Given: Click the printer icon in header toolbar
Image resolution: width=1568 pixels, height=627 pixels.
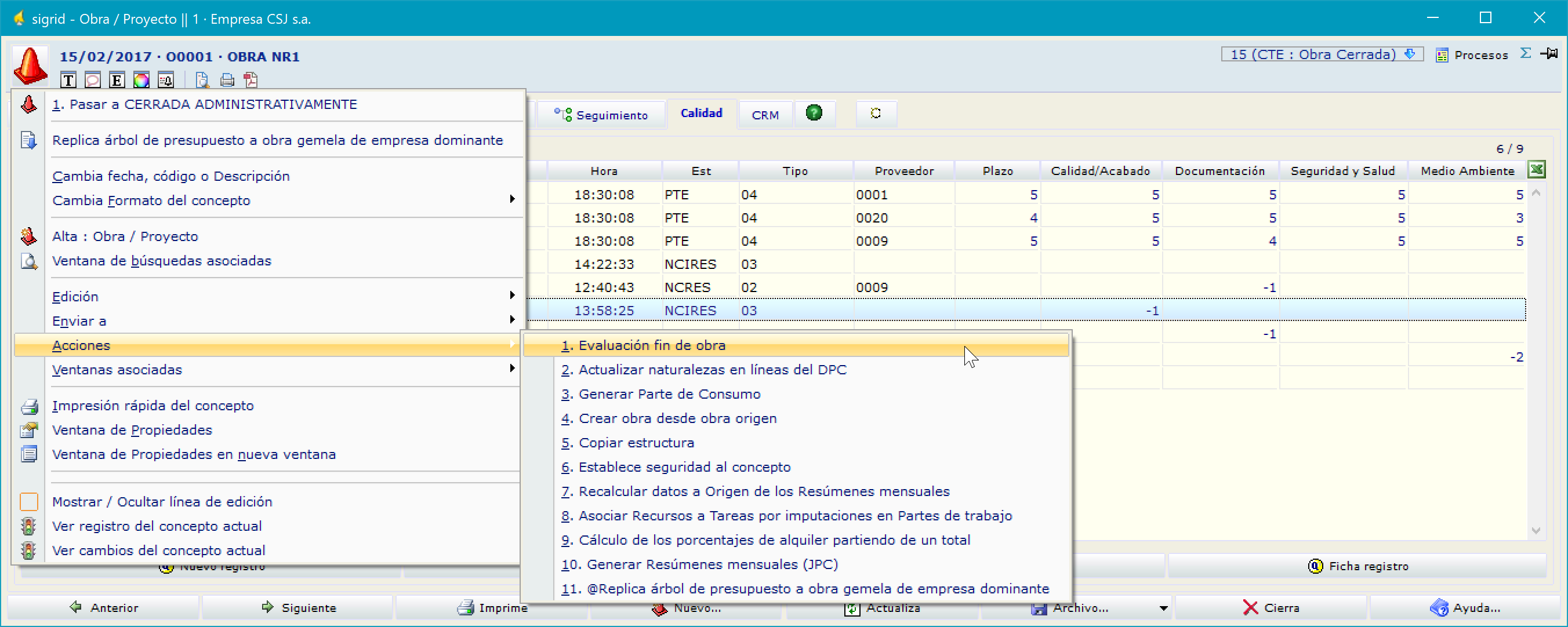Looking at the screenshot, I should (x=227, y=79).
